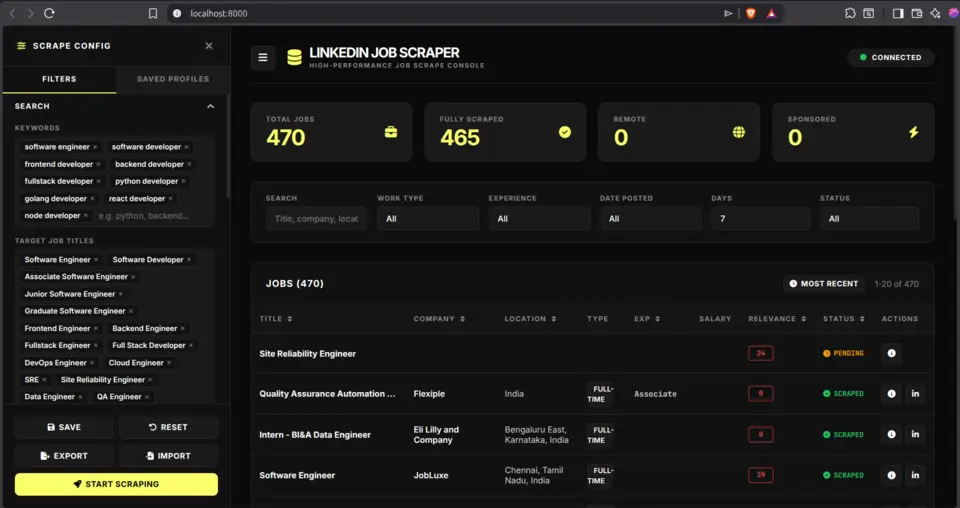Viewport: 960px width, 508px height.
Task: Open the Work Type dropdown
Action: 428,219
